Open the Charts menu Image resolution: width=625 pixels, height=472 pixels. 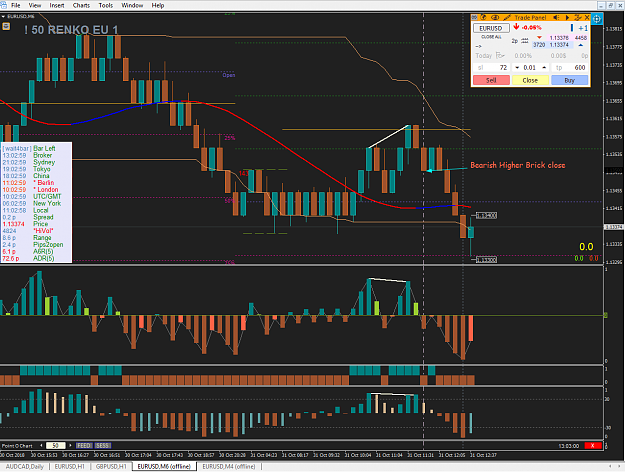81,5
